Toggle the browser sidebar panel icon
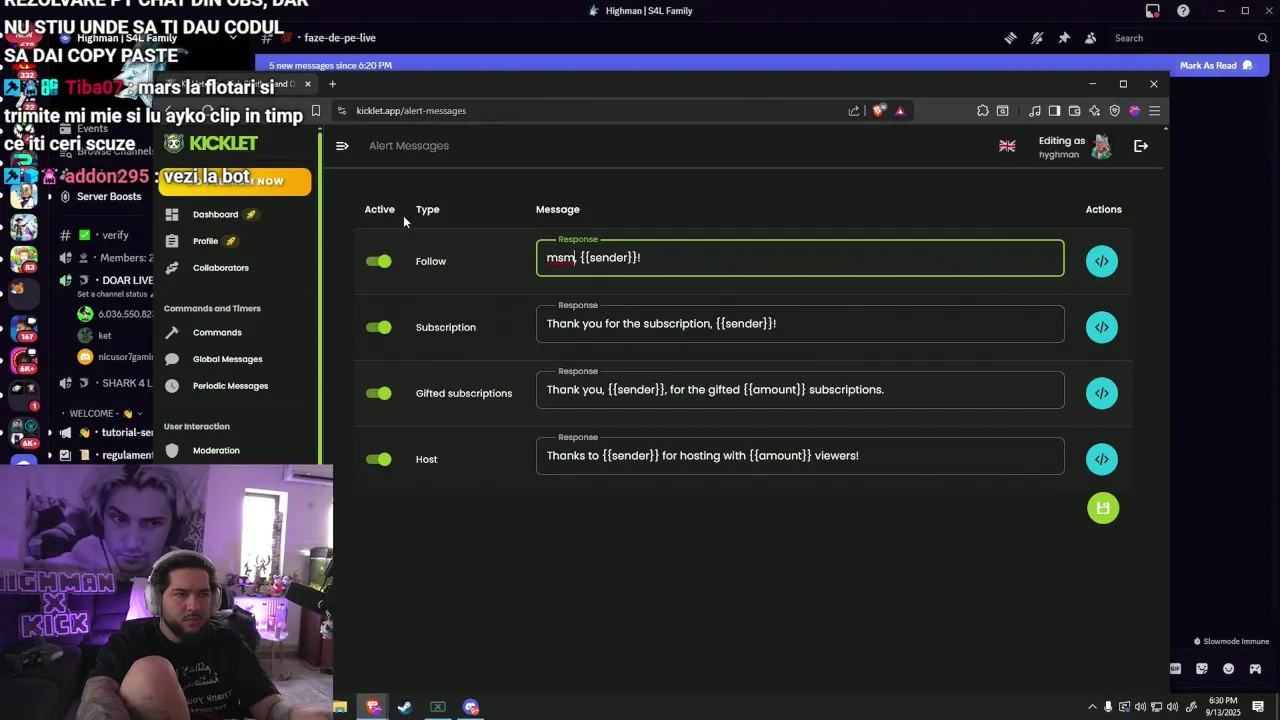Screen dimensions: 1280x720 pos(1054,111)
